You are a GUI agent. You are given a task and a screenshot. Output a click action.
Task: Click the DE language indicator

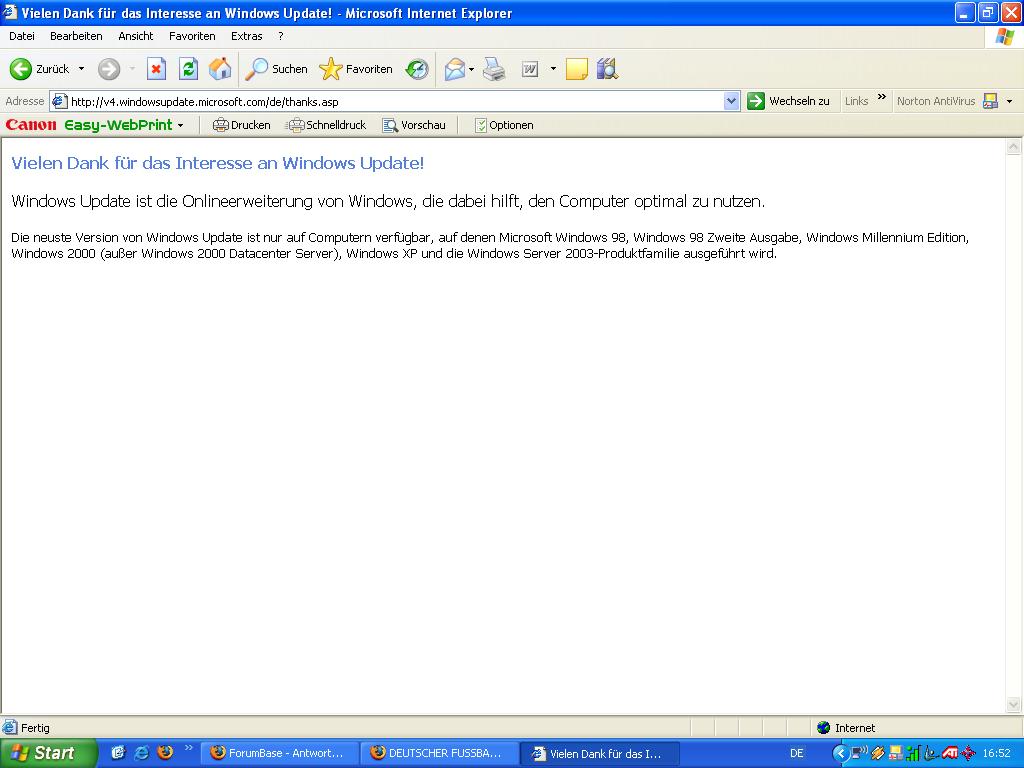click(x=797, y=753)
